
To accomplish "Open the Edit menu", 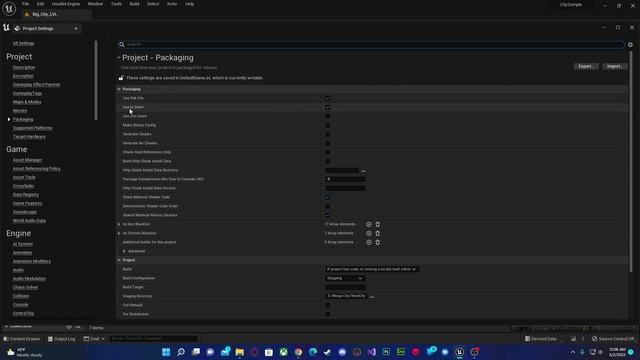I will click(40, 4).
